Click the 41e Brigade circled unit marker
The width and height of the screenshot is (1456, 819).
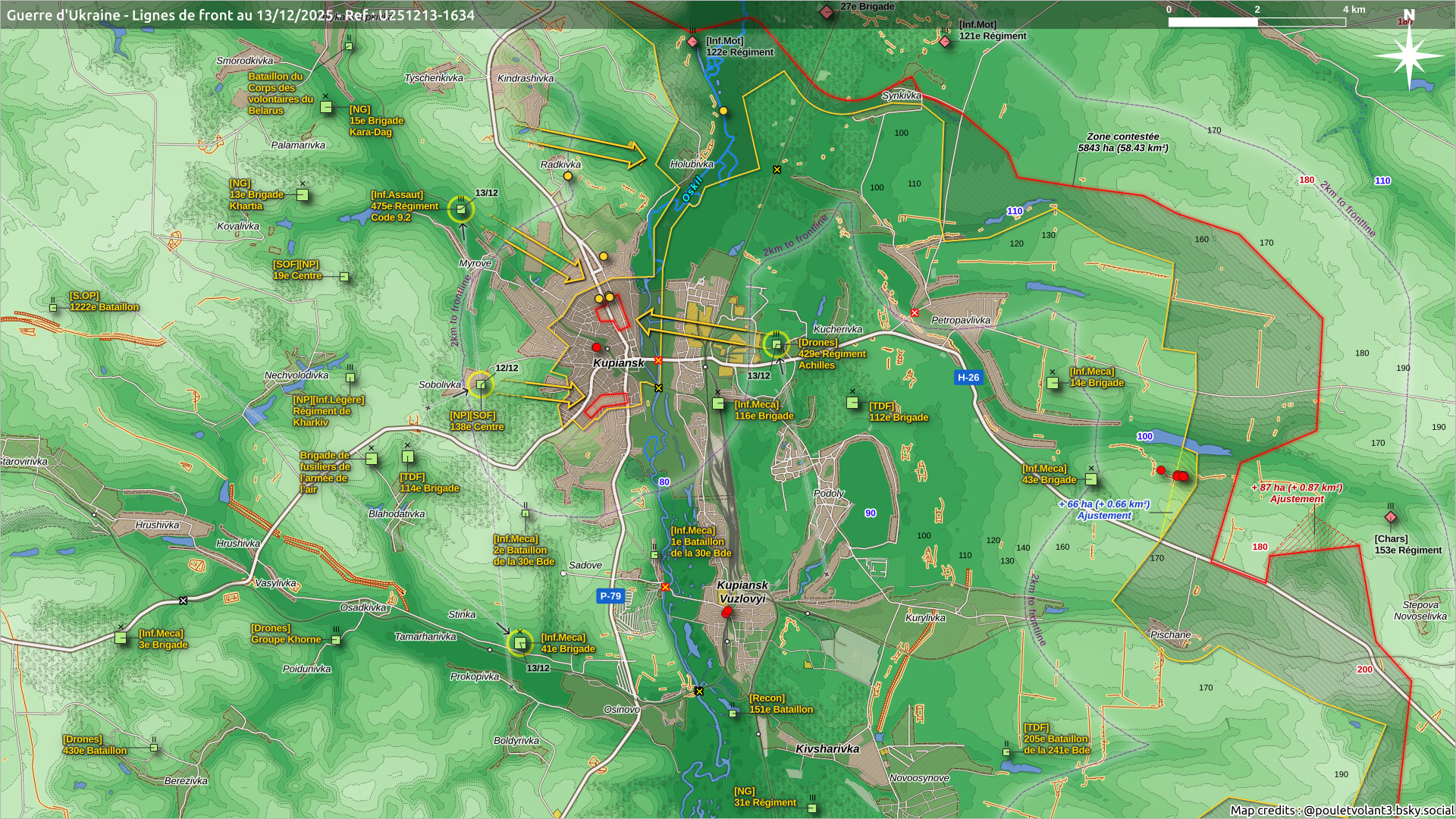[x=519, y=643]
